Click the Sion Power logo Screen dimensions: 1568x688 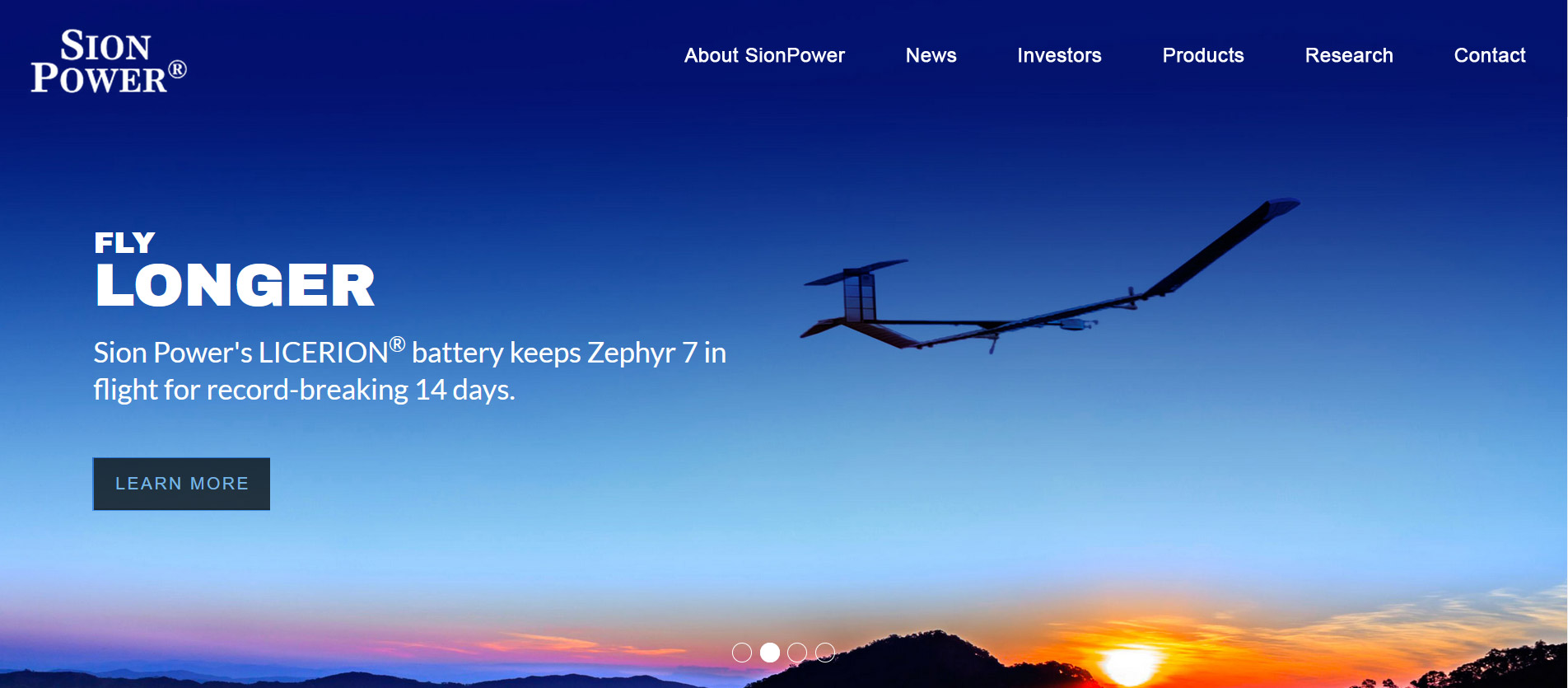point(109,61)
